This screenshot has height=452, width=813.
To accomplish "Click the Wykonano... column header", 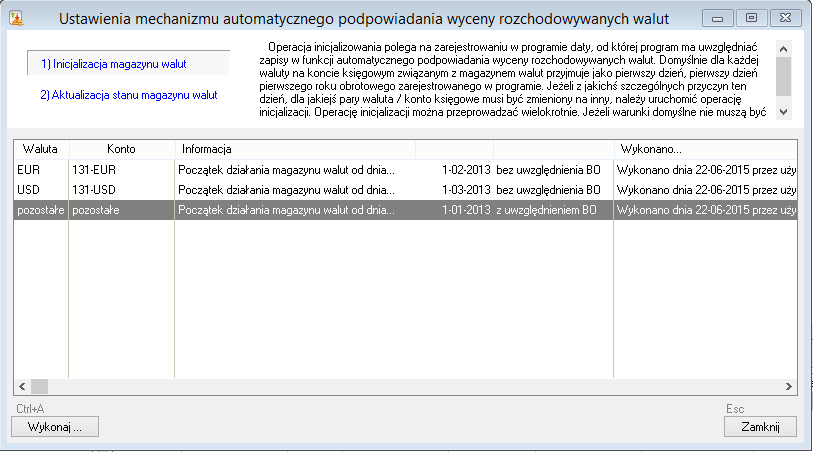I will 705,149.
